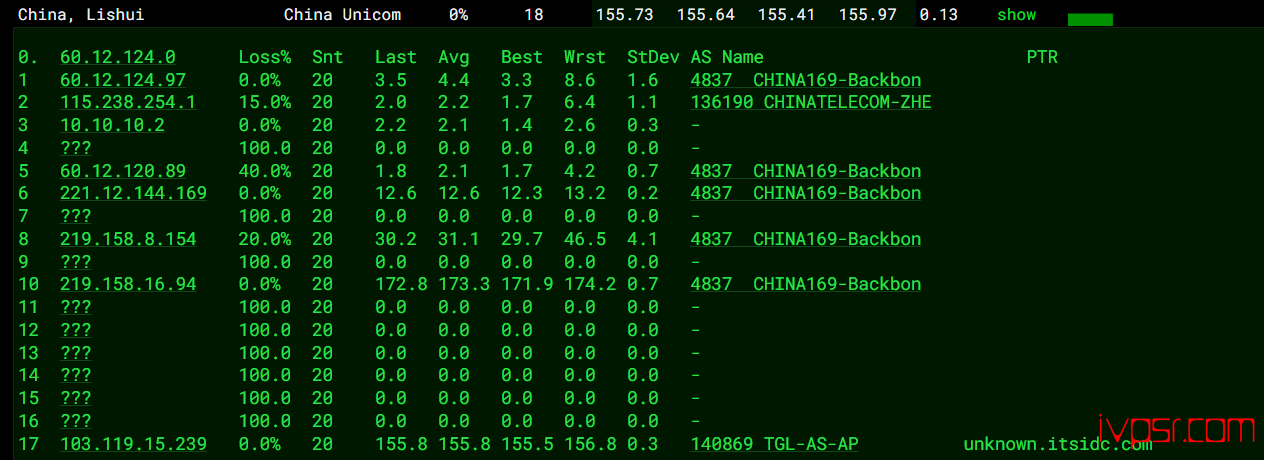This screenshot has width=1264, height=460.
Task: Click the PTR column header
Action: point(1042,58)
